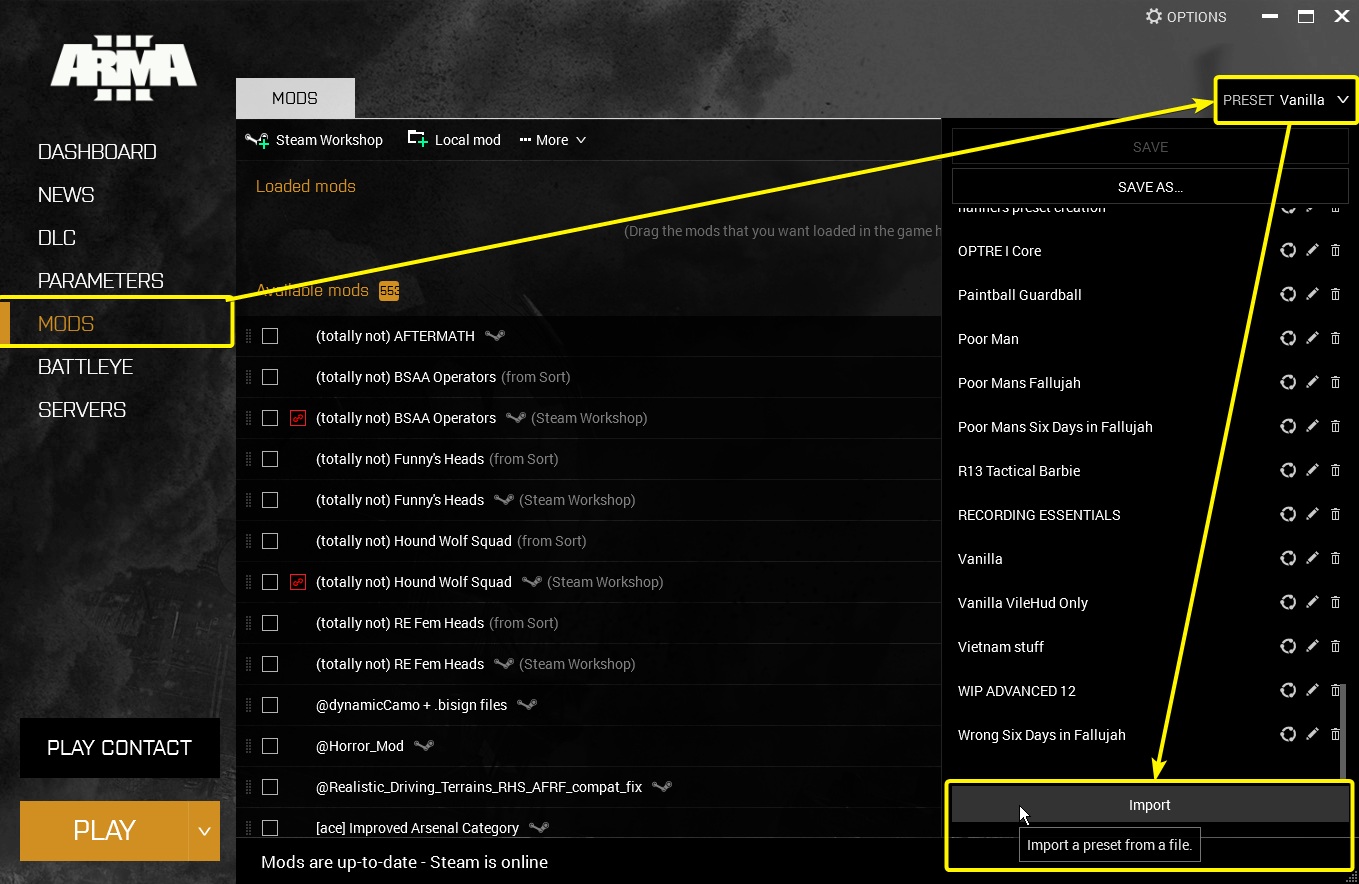The width and height of the screenshot is (1359, 884).
Task: Share the Wrong Six Days in Fallujah preset
Action: [1288, 734]
